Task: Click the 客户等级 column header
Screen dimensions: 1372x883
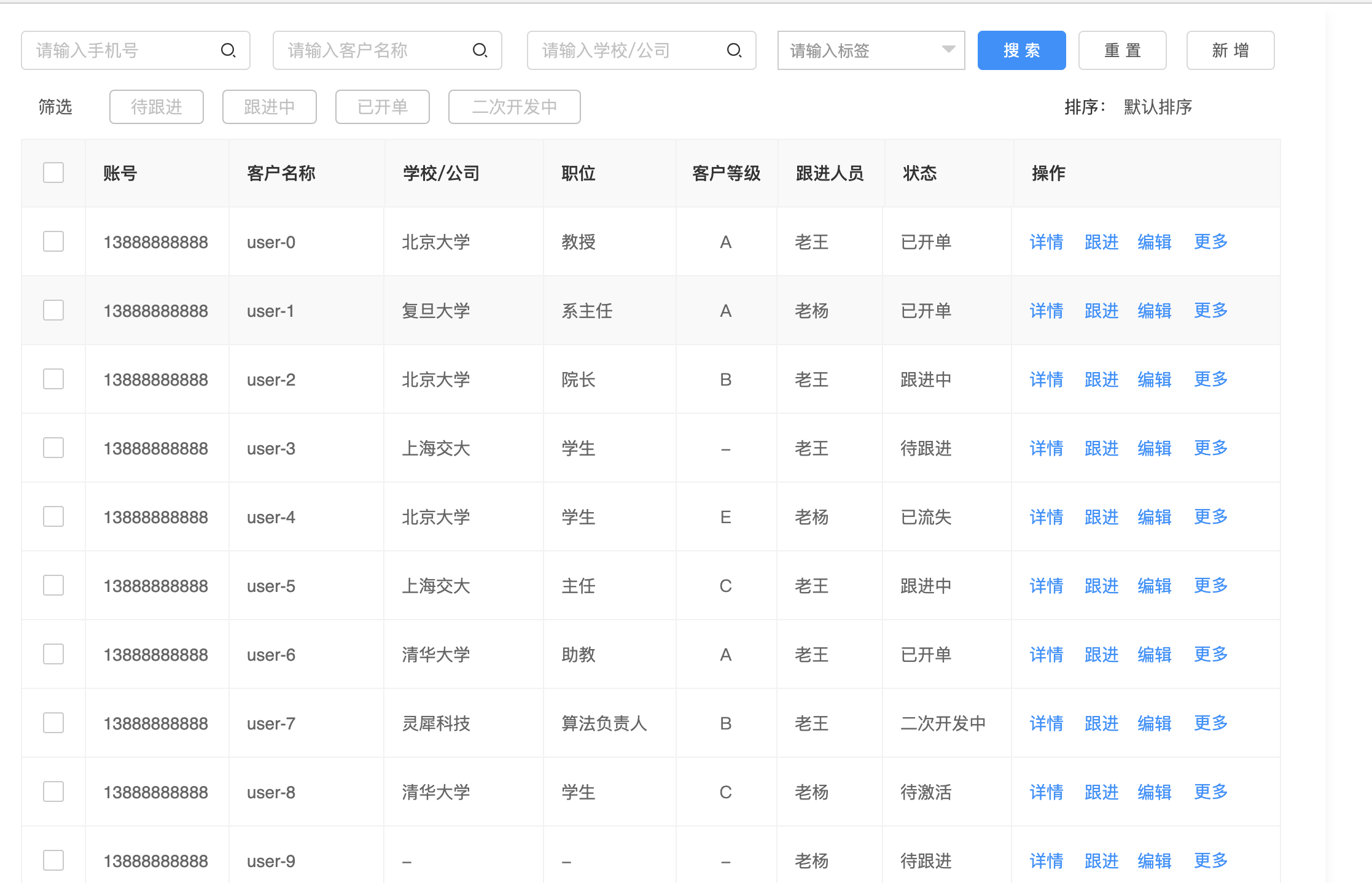Action: [x=726, y=173]
